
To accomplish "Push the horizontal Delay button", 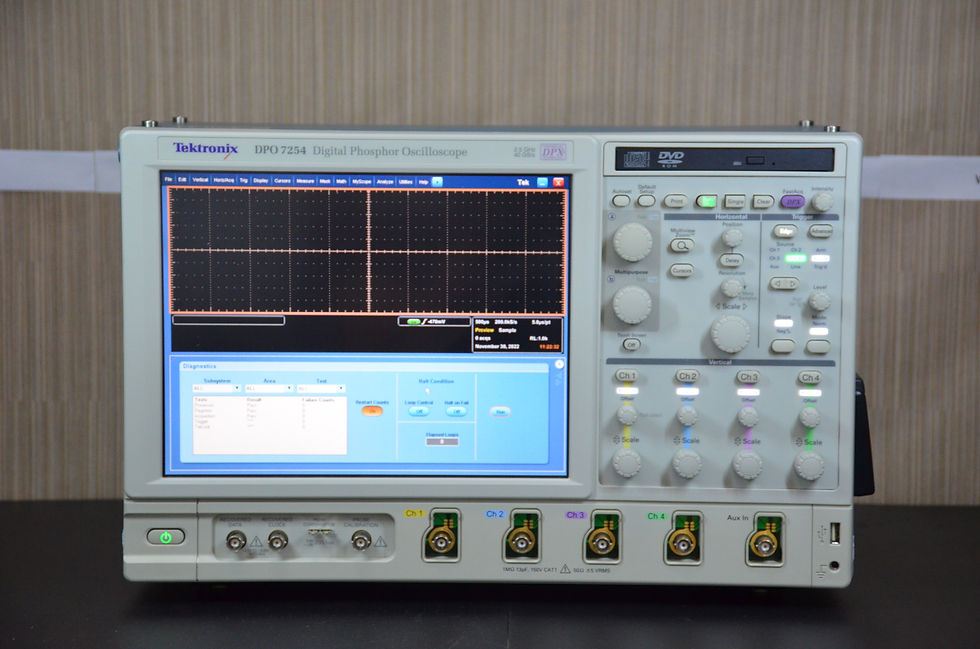I will (731, 260).
